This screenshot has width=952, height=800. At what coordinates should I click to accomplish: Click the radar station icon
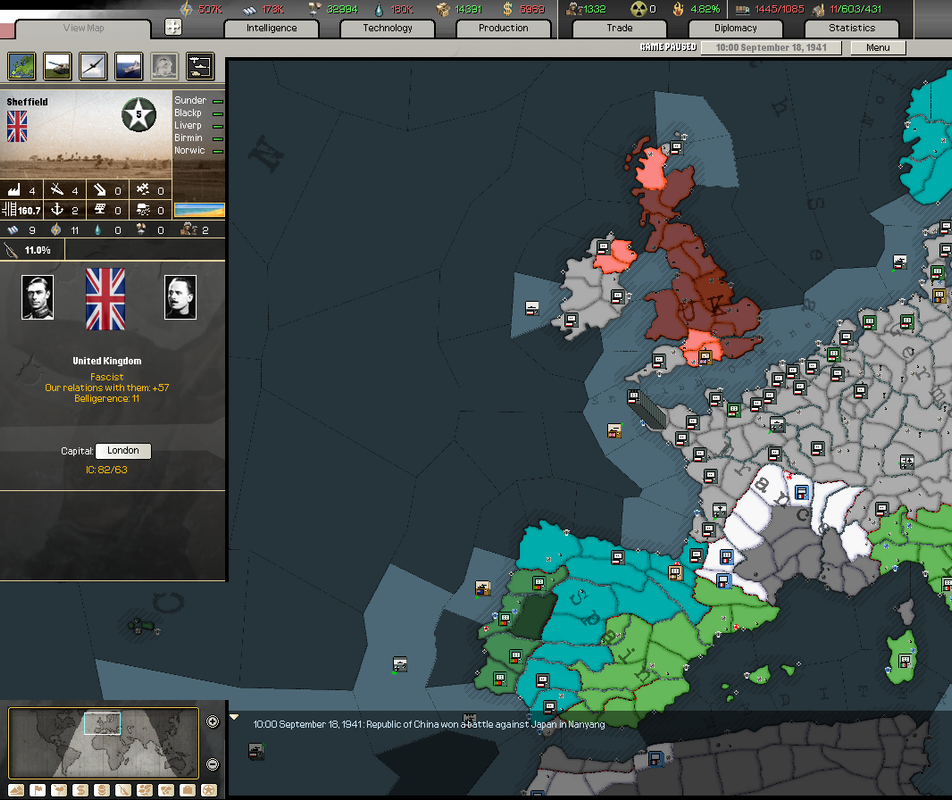click(x=100, y=209)
